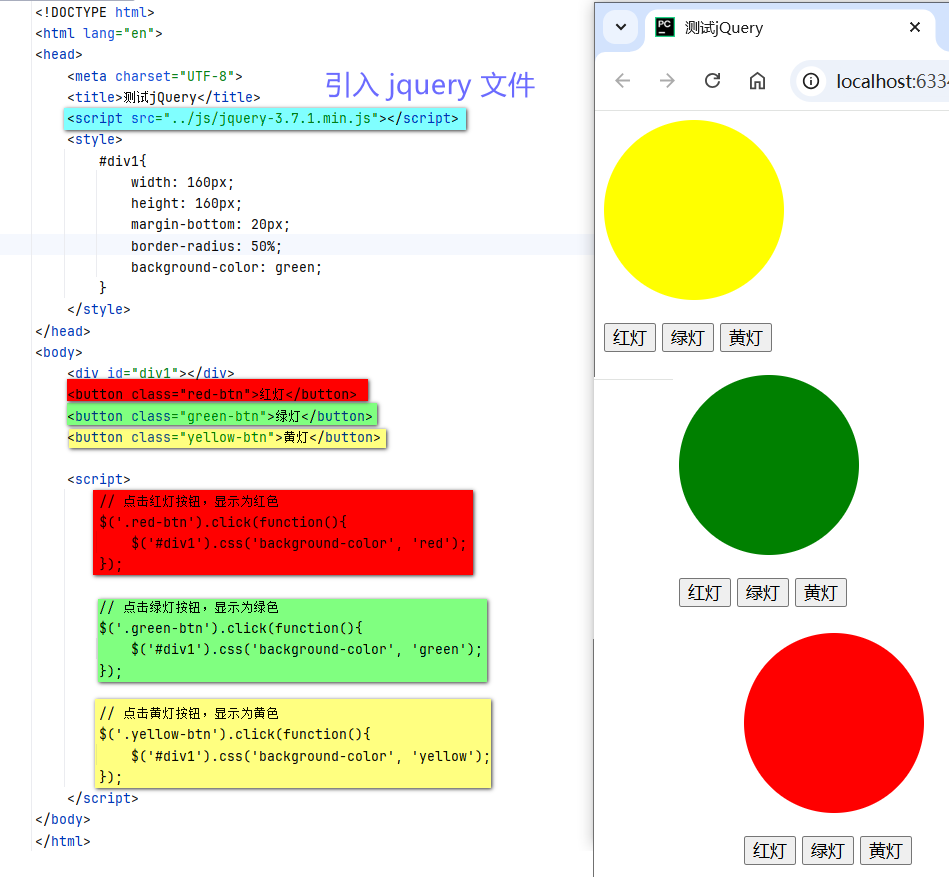Screen dimensions: 949x877
Task: Click the div id="div1" code line
Action: click(151, 373)
